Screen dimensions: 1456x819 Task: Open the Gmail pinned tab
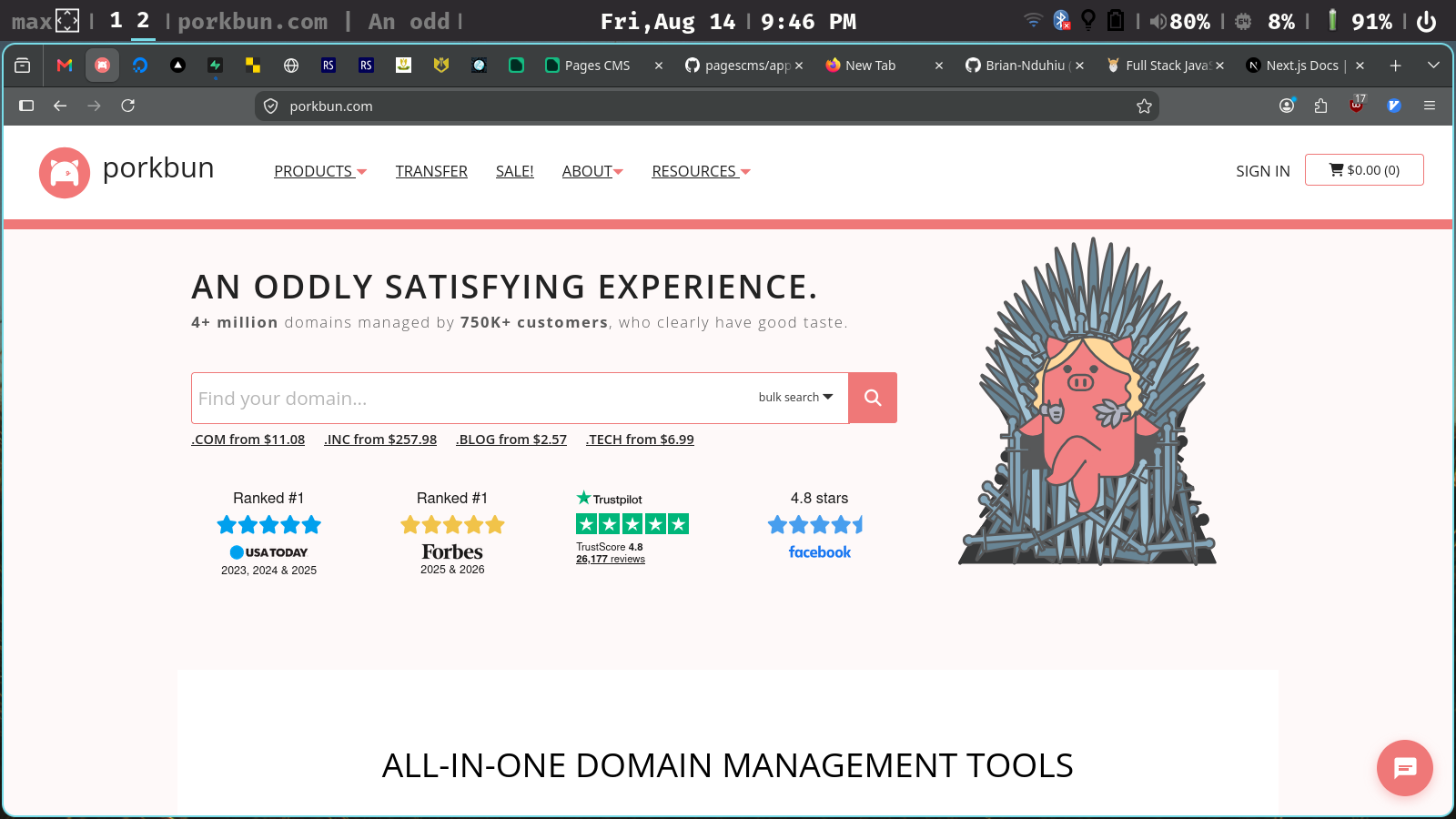coord(65,66)
